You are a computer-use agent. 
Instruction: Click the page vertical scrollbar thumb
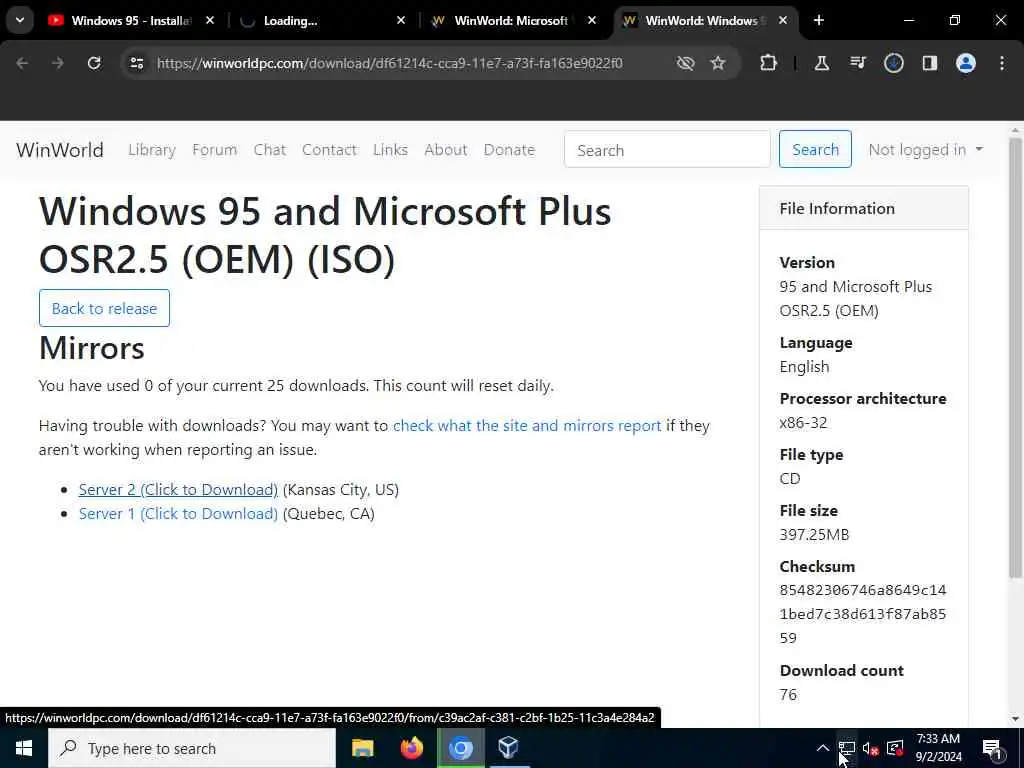click(1015, 358)
